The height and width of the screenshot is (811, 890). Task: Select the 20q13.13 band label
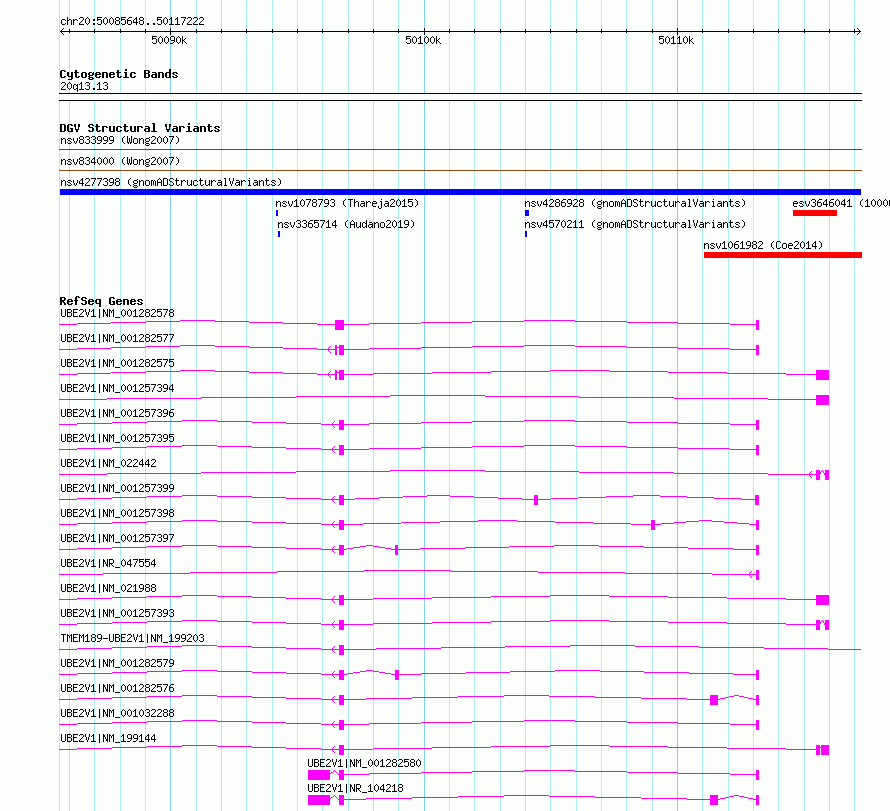[84, 86]
